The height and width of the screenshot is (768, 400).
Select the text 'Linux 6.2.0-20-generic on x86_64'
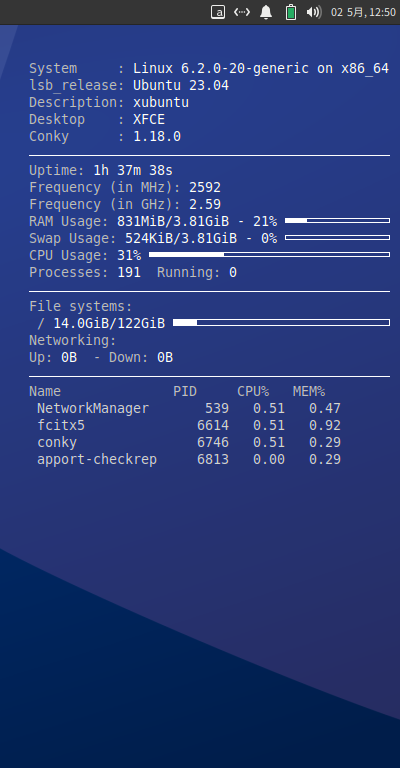pos(261,69)
